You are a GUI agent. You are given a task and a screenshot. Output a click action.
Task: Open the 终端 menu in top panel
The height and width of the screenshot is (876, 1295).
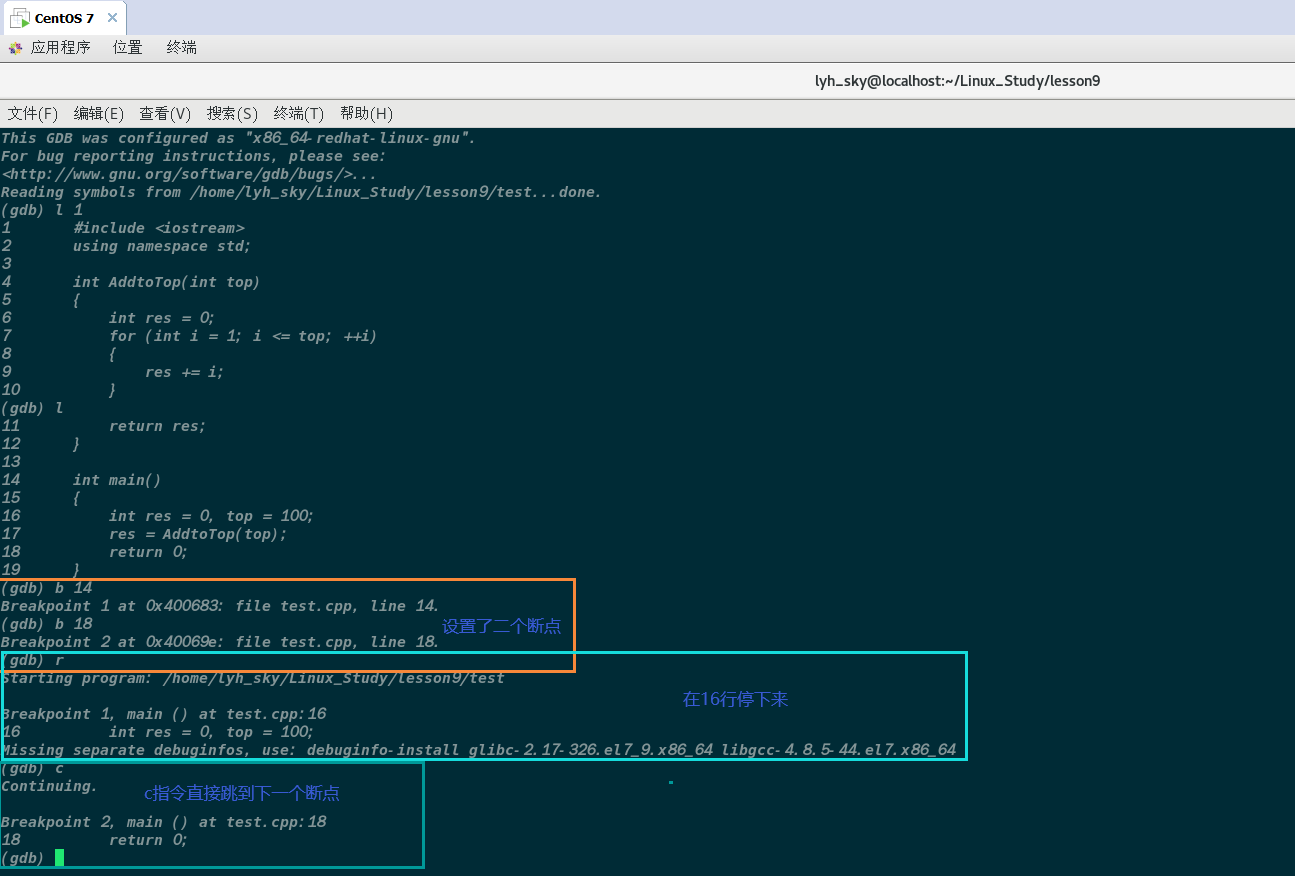click(x=181, y=47)
